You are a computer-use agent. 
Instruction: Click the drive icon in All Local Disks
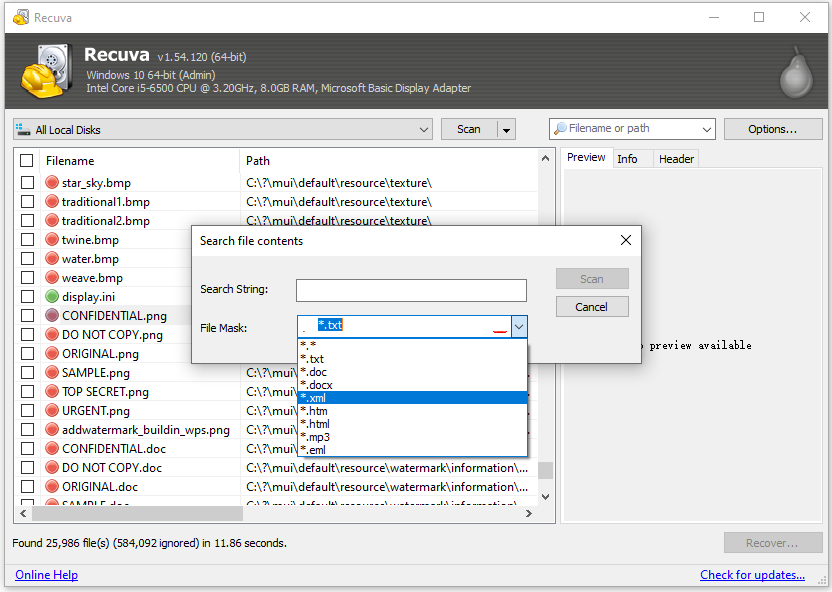24,129
